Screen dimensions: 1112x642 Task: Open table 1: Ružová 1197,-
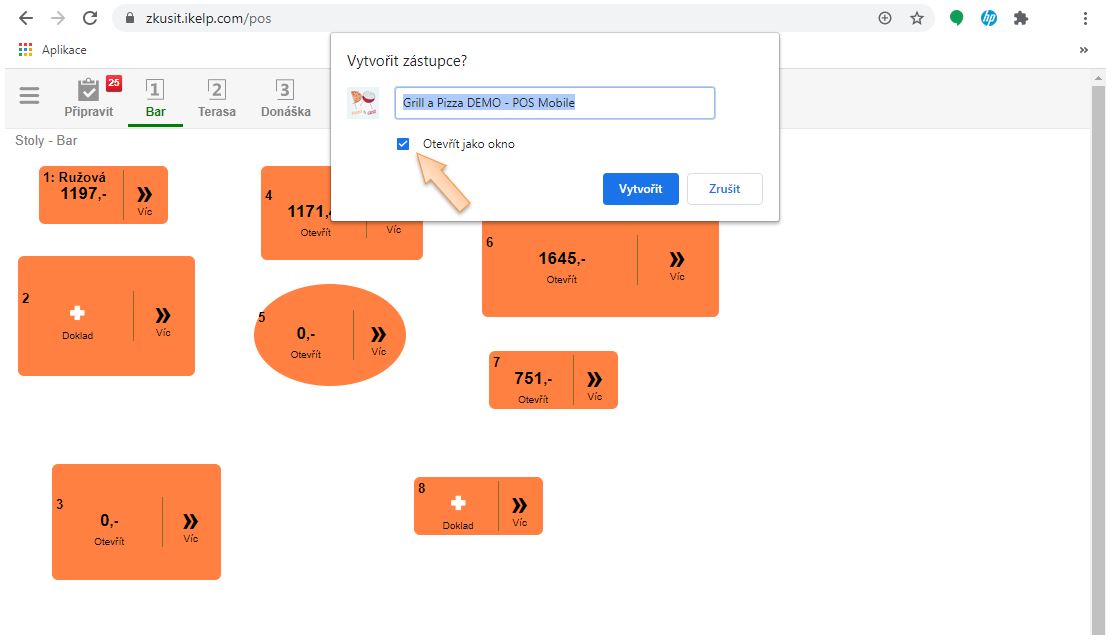pos(81,194)
